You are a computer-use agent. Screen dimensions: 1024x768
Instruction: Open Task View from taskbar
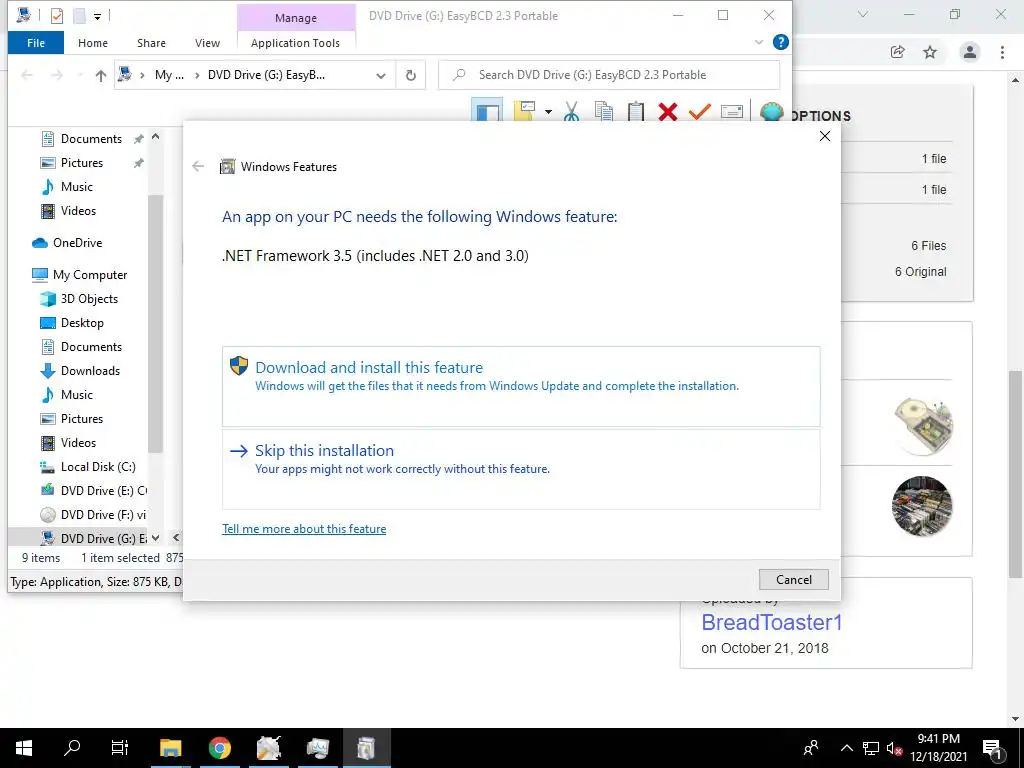[x=120, y=748]
